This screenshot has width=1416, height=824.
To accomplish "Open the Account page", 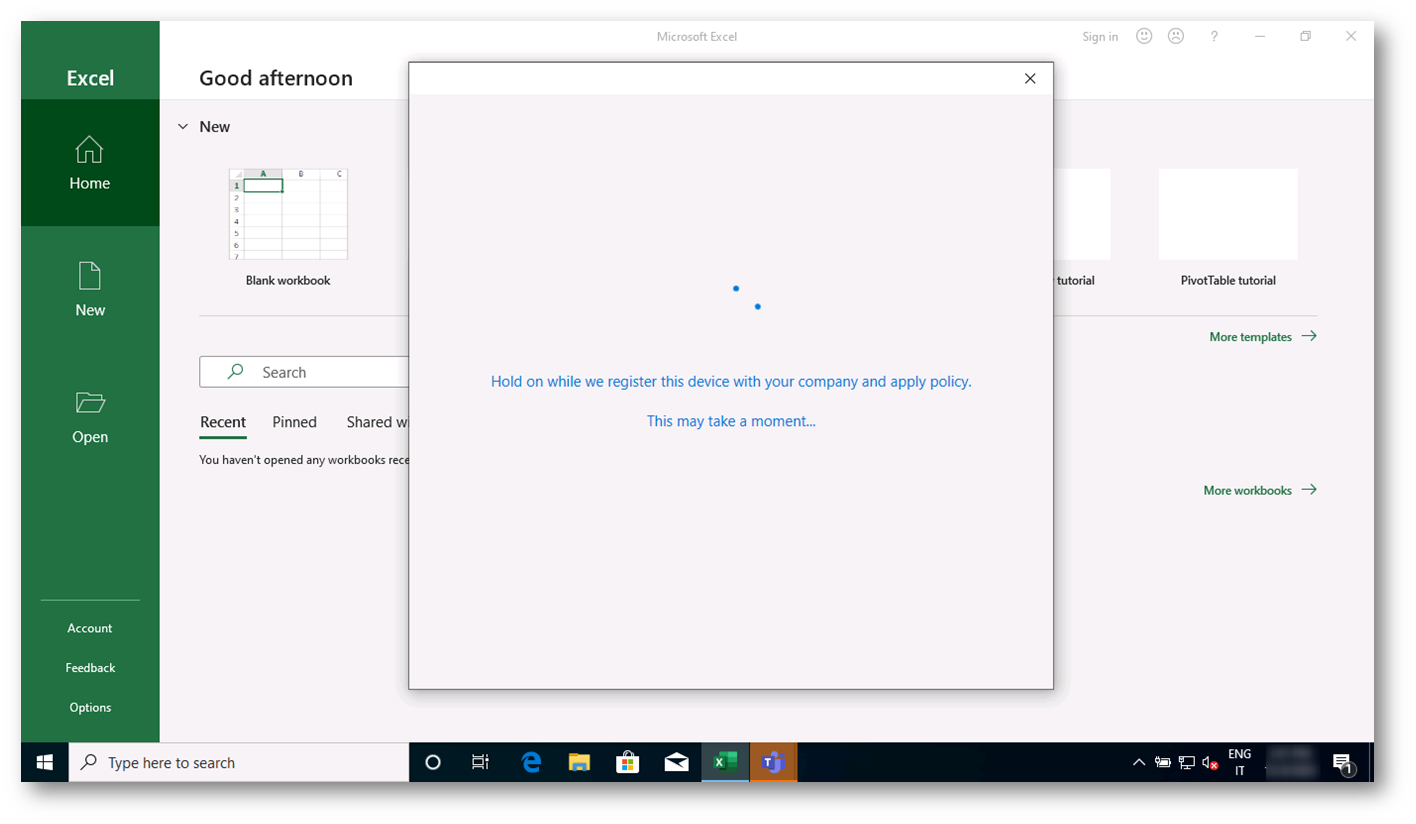I will pos(90,628).
